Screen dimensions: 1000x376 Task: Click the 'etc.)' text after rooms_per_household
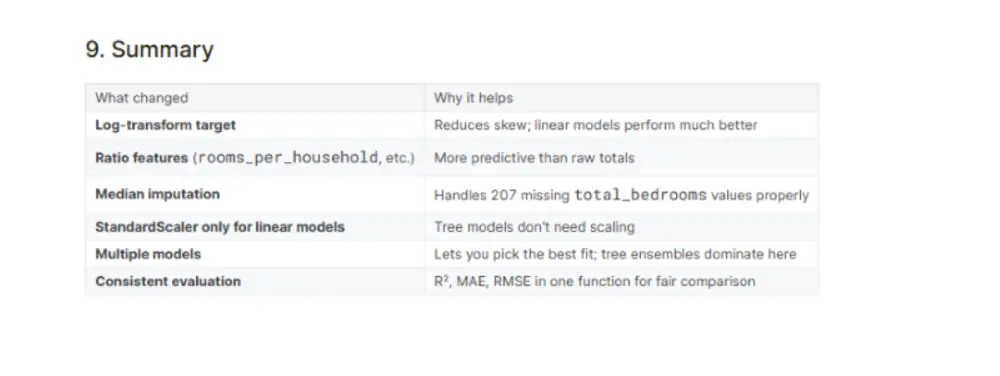pos(400,157)
